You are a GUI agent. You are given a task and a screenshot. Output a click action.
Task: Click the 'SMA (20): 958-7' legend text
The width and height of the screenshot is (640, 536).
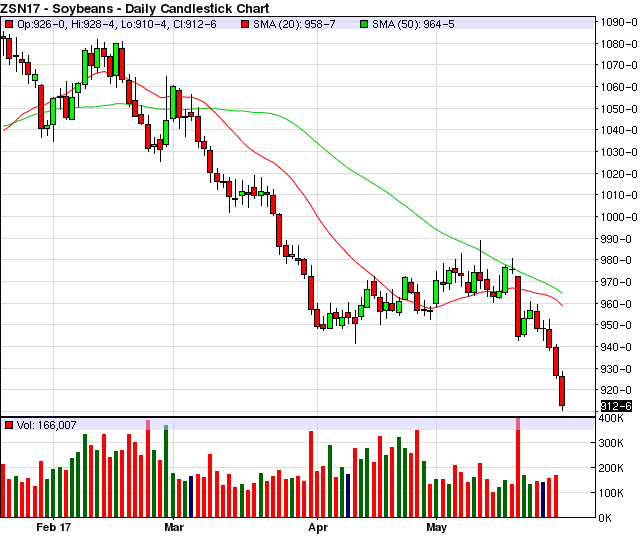(294, 24)
